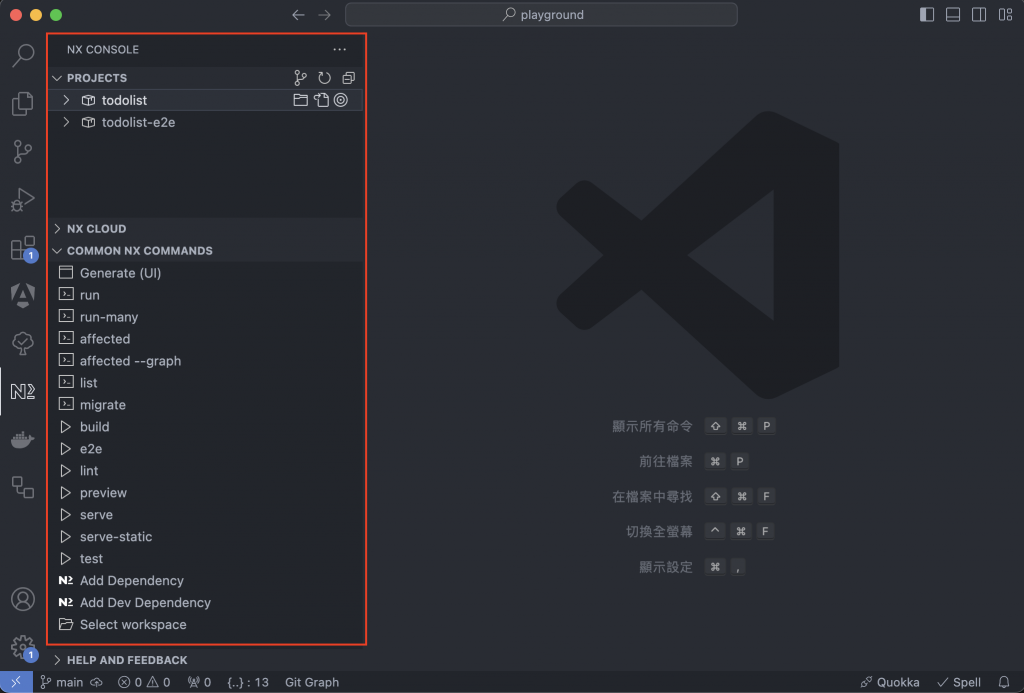Screen dimensions: 1024x693
Task: Select Generate (UI) command
Action: coord(206,273)
